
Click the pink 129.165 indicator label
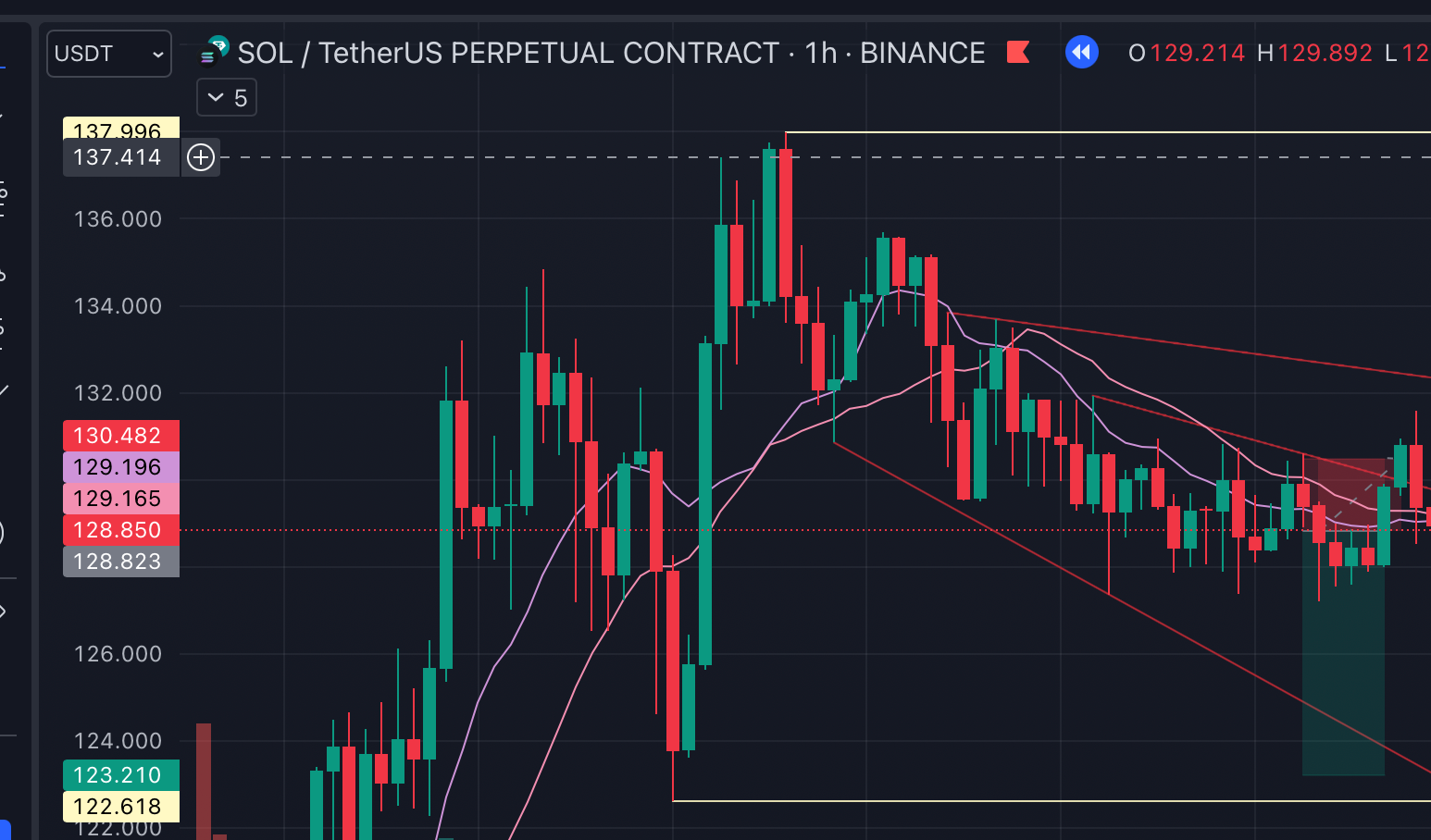click(120, 499)
